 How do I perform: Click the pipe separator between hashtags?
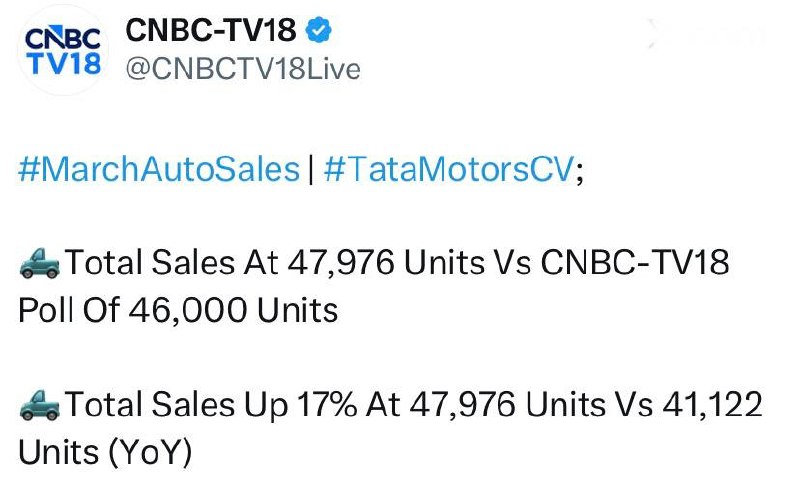312,171
